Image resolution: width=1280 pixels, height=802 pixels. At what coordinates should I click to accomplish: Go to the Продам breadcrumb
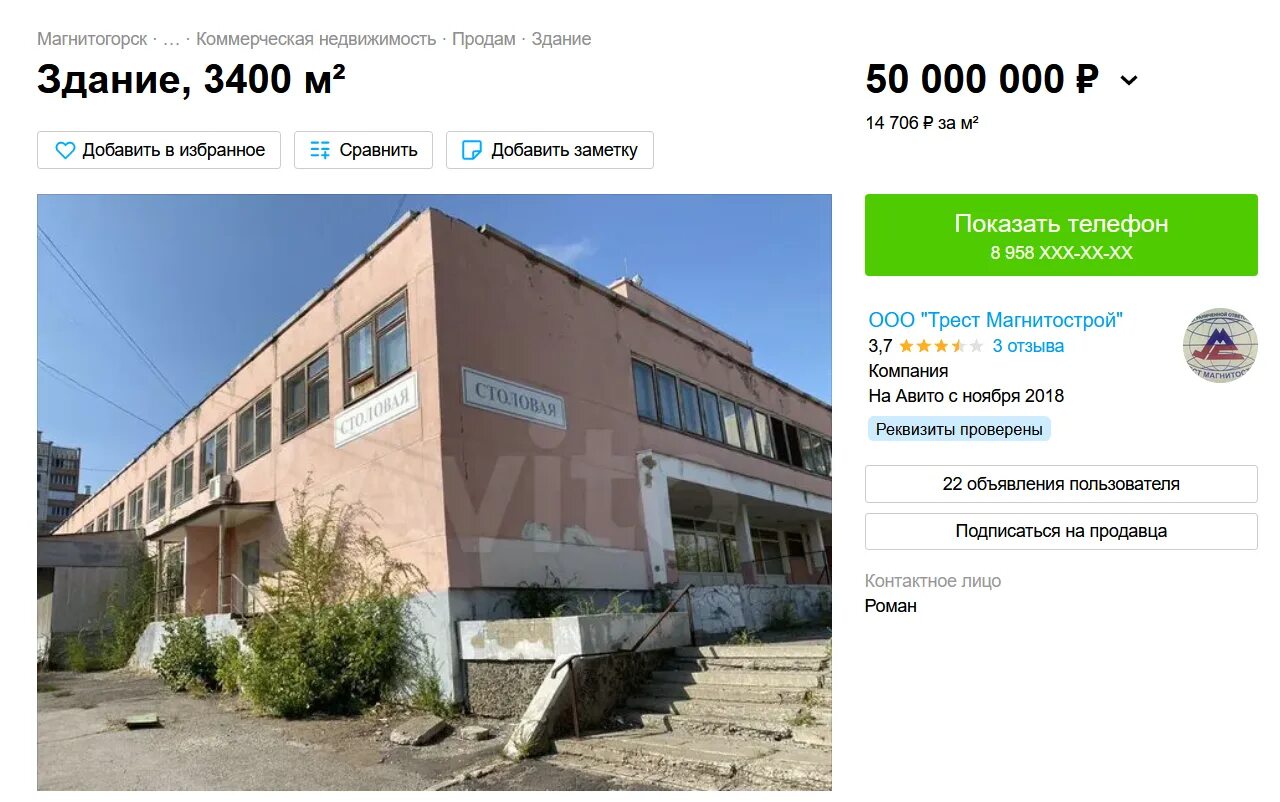click(x=484, y=39)
